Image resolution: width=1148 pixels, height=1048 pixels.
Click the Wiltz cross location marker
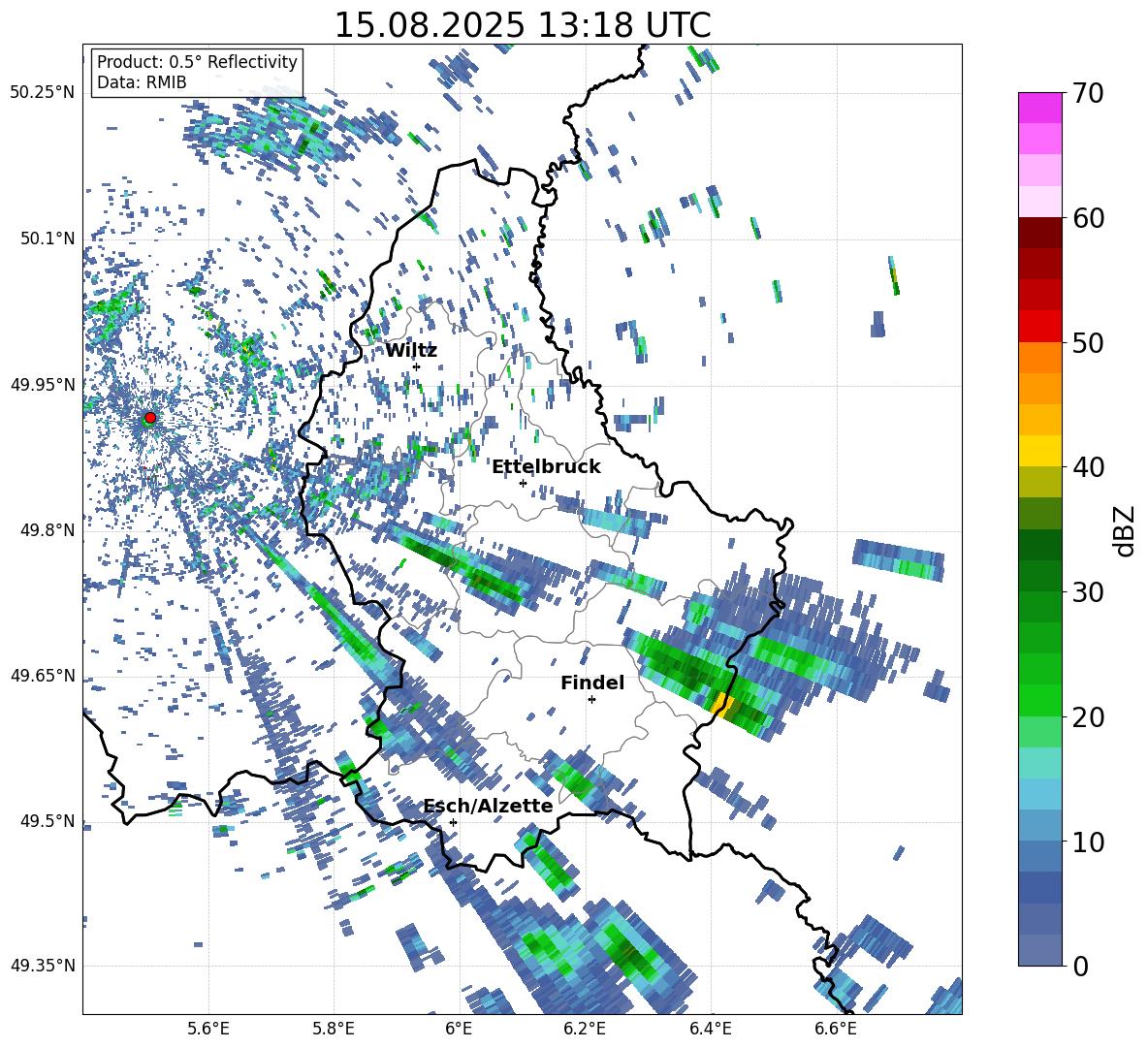click(417, 366)
